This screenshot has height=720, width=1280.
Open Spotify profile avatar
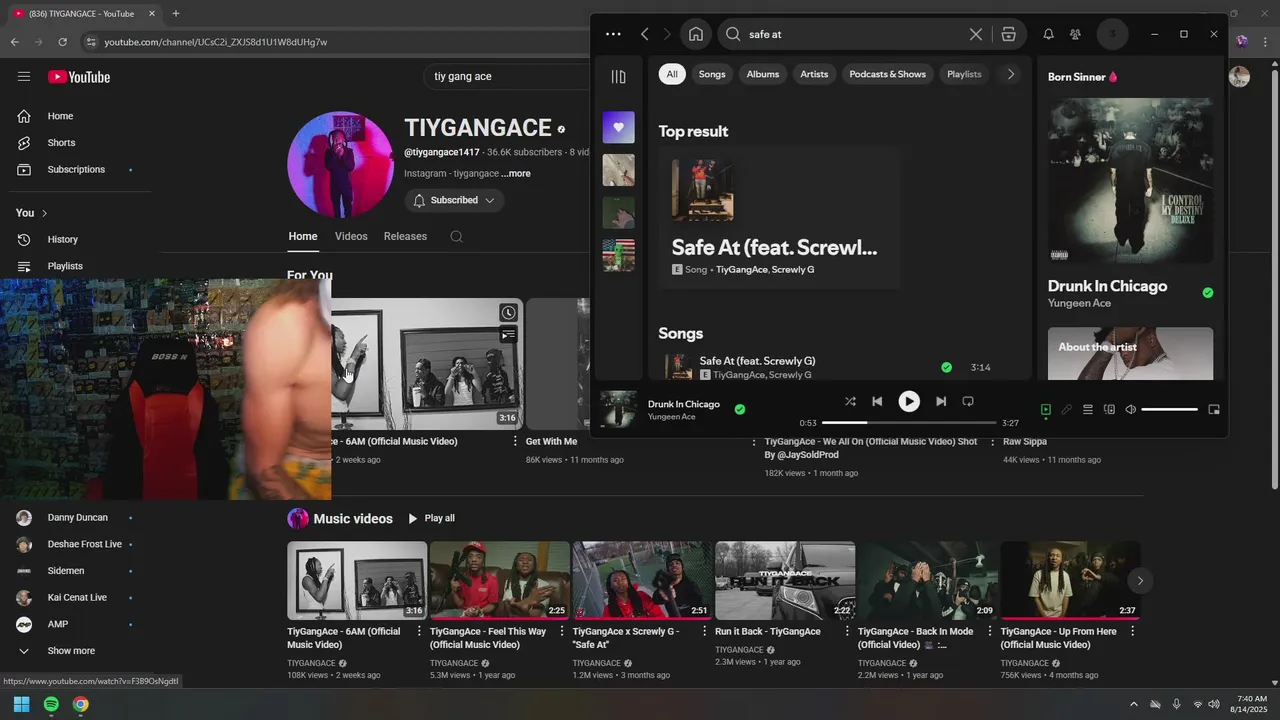click(x=1112, y=34)
